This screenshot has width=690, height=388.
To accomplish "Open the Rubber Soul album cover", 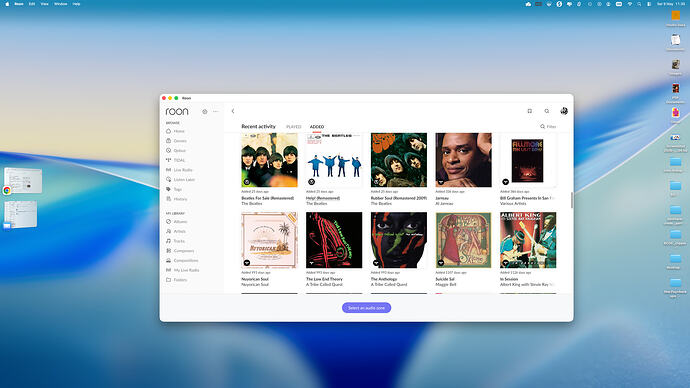I will (x=399, y=160).
